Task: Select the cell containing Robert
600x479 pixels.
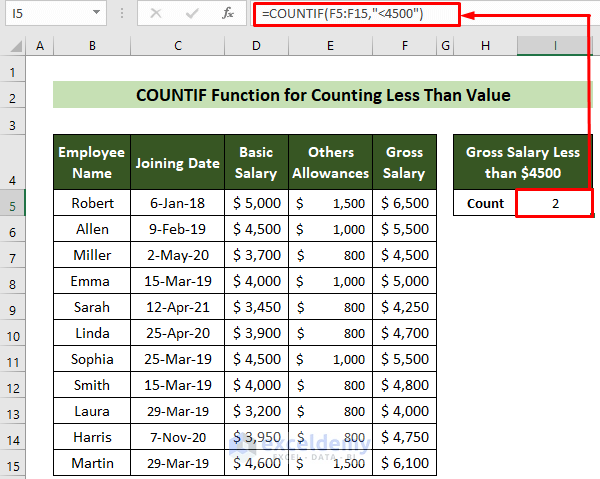Action: tap(91, 203)
